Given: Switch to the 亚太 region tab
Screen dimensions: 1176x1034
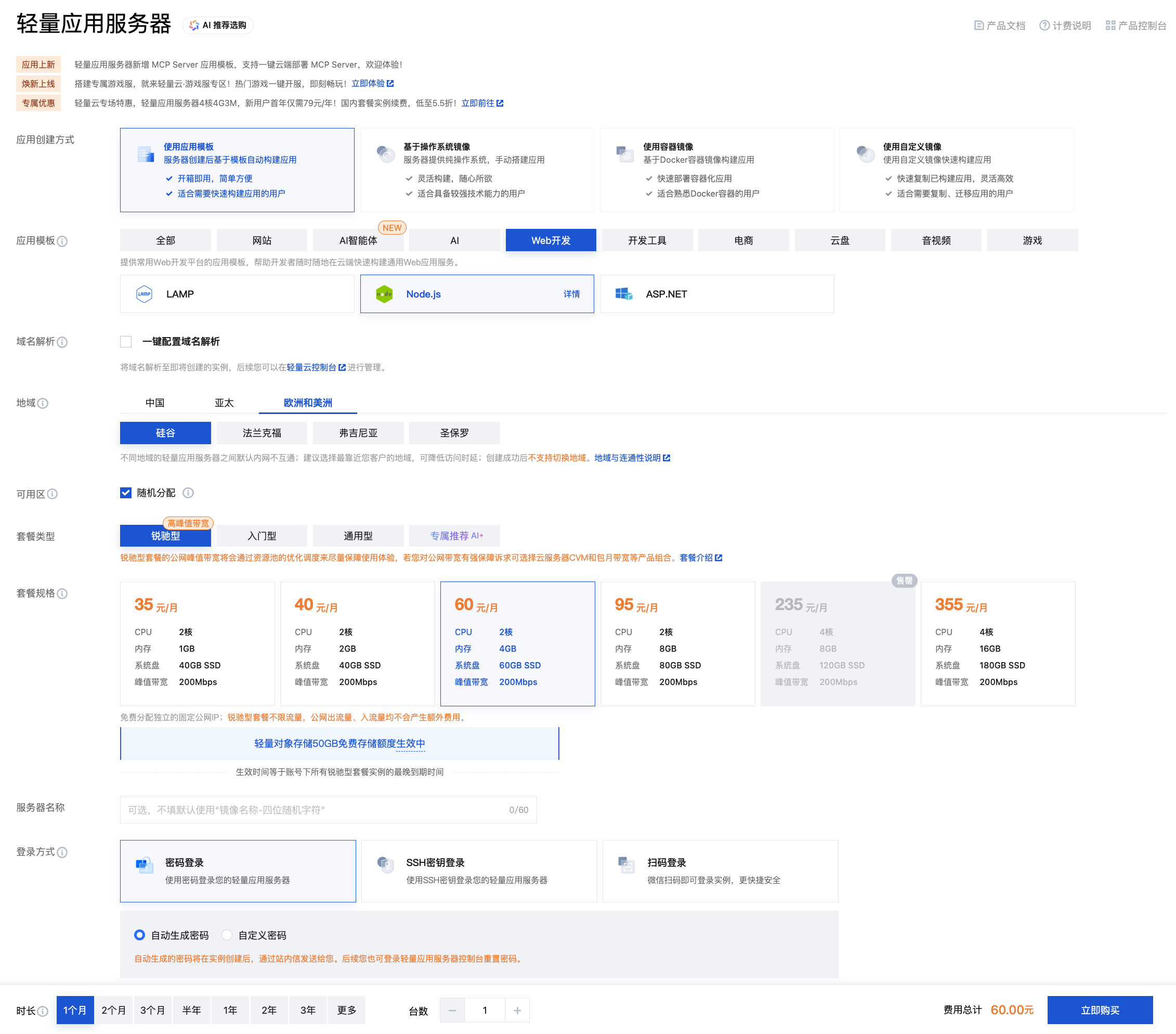Looking at the screenshot, I should (224, 403).
